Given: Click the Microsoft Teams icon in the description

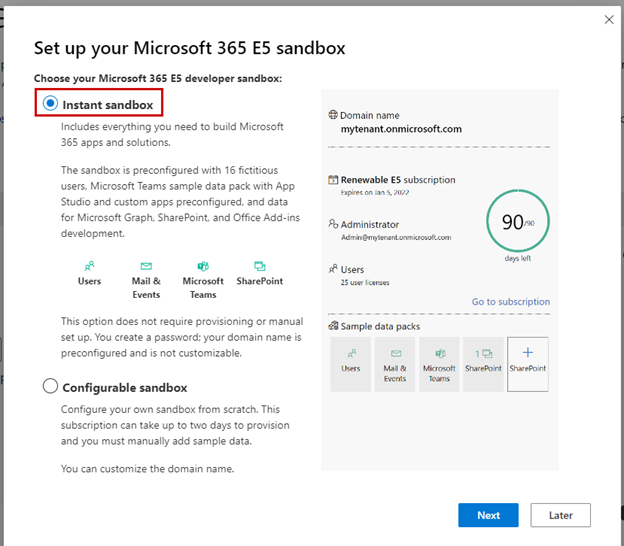Looking at the screenshot, I should [203, 266].
